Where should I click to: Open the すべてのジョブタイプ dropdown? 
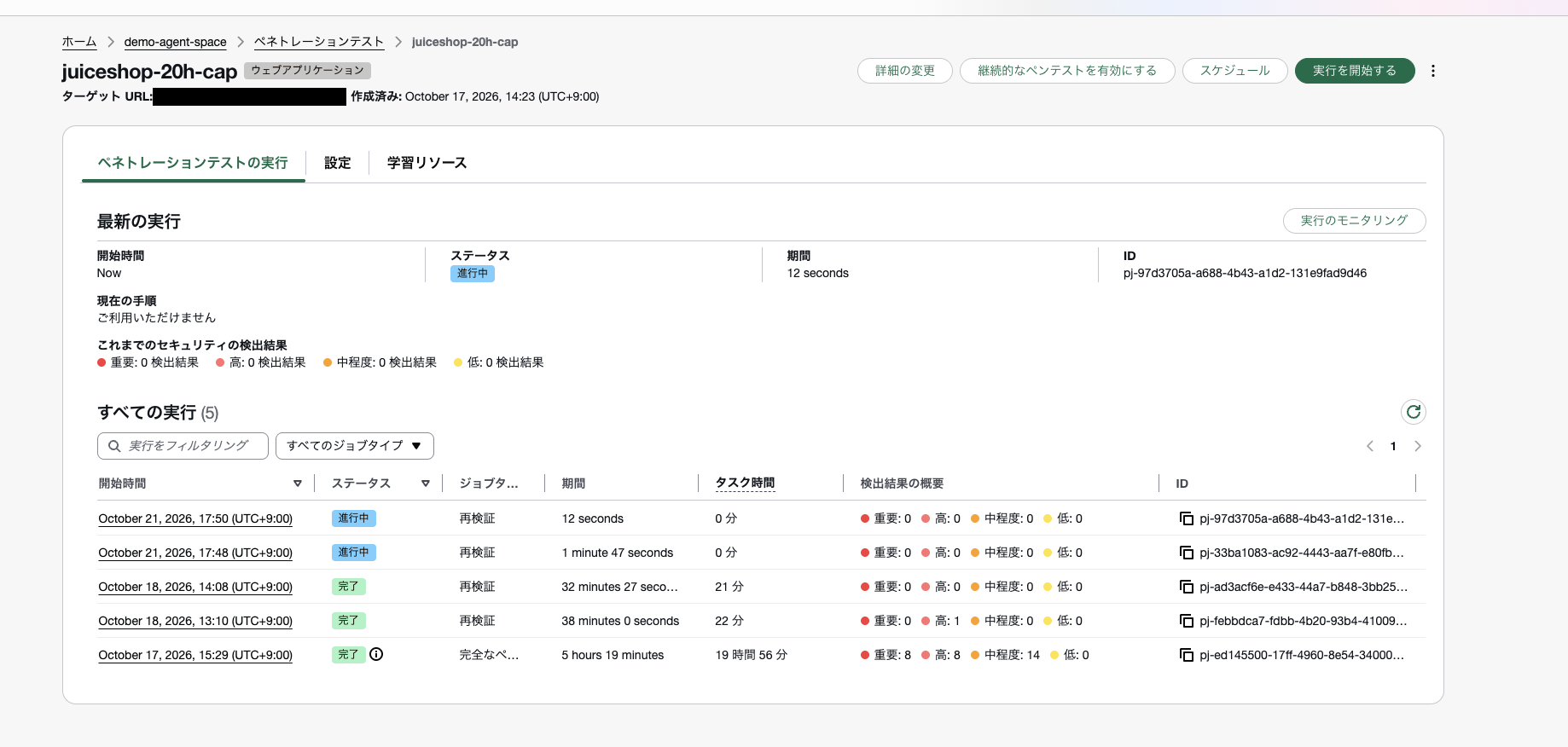[355, 446]
